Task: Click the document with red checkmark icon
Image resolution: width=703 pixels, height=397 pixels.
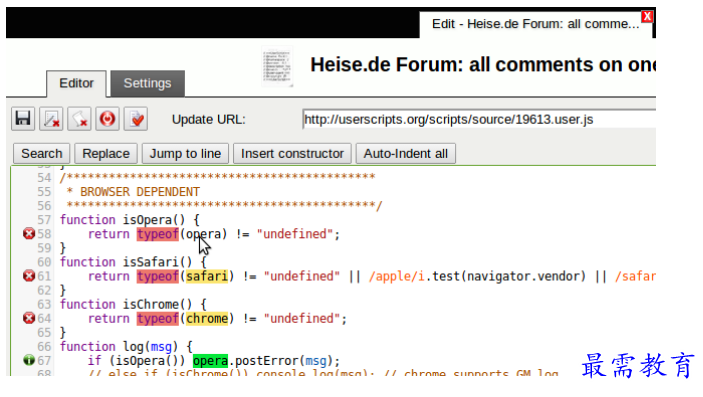Action: [136, 119]
